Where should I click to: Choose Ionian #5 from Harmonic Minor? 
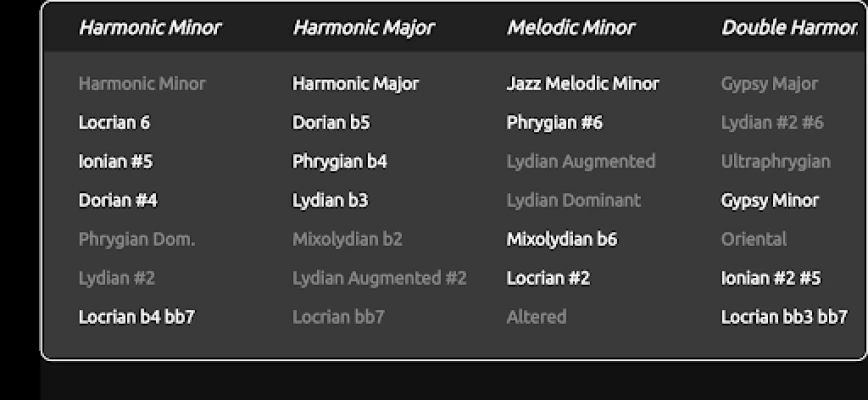115,162
